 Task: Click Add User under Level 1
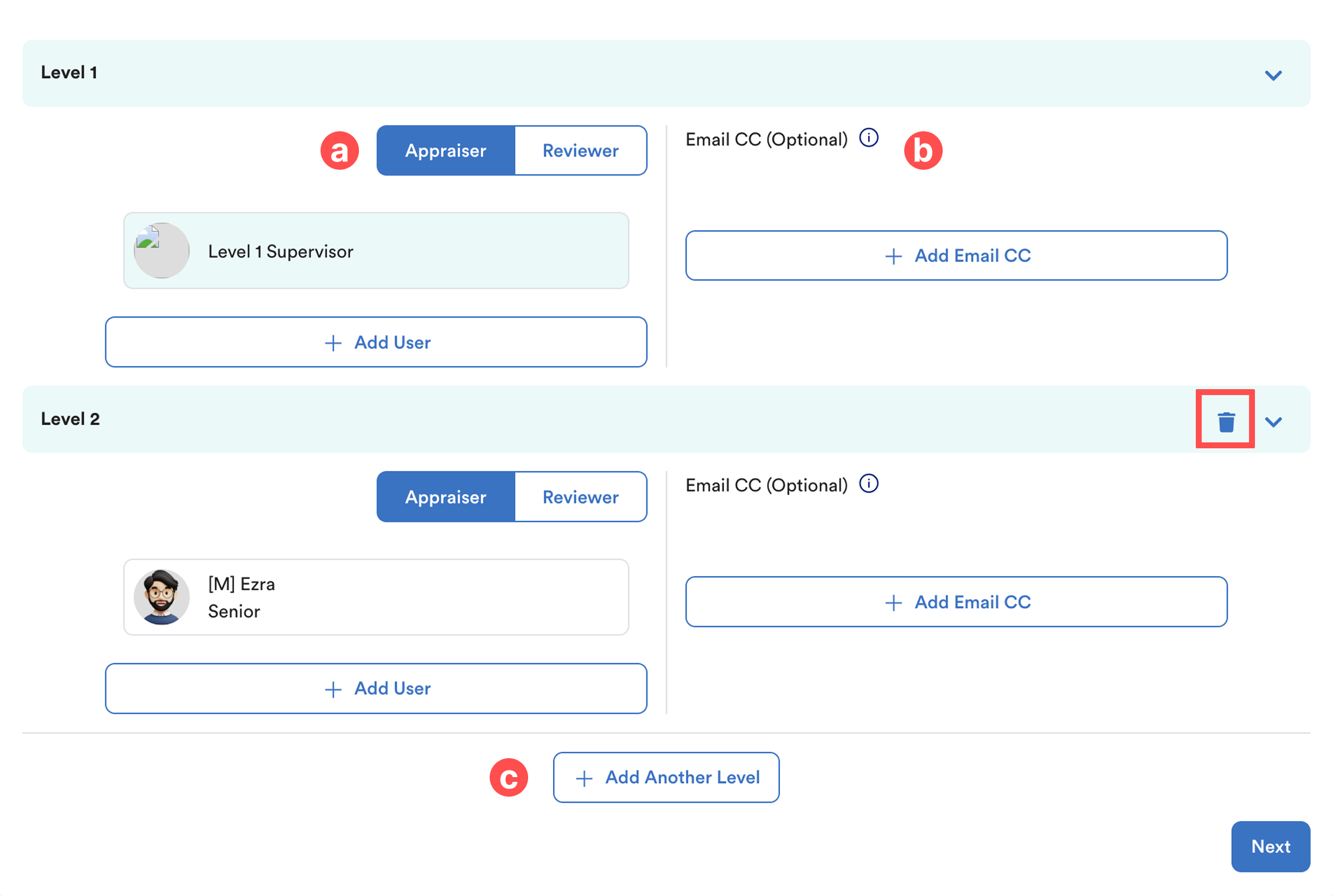point(376,342)
